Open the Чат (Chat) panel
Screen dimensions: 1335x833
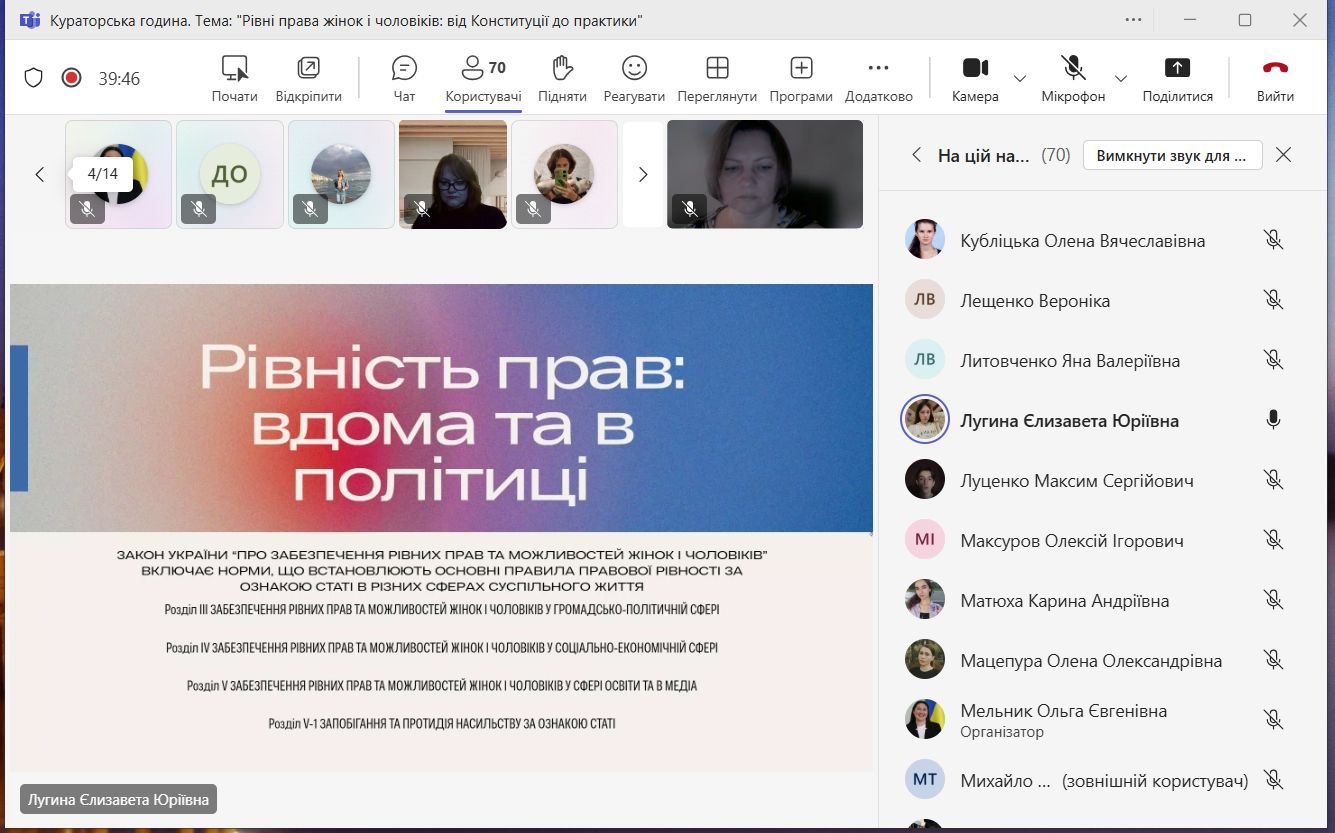[x=404, y=79]
